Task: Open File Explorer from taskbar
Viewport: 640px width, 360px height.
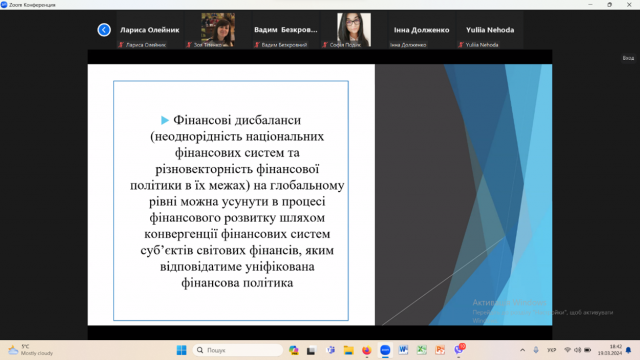Action: (349, 350)
